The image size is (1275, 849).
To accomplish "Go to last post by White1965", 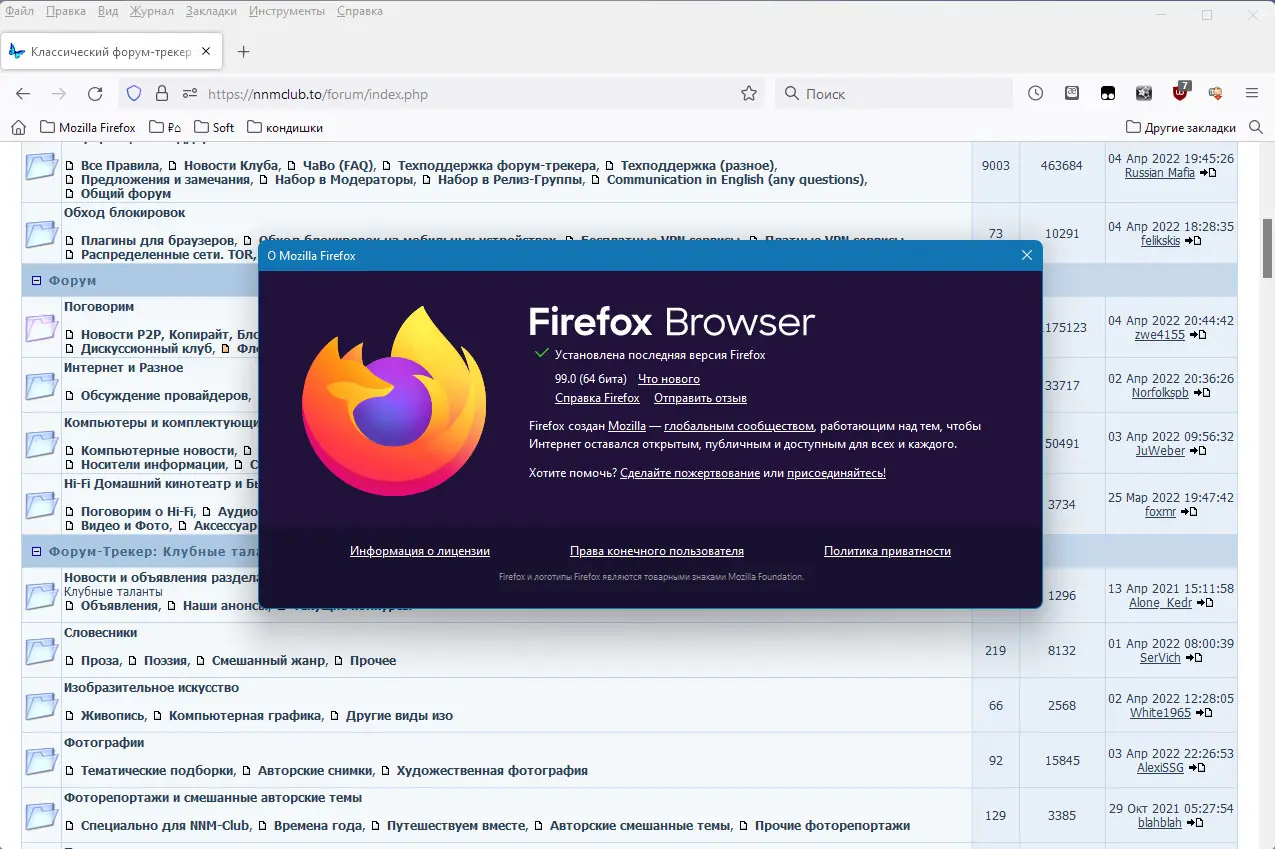I will point(1204,713).
